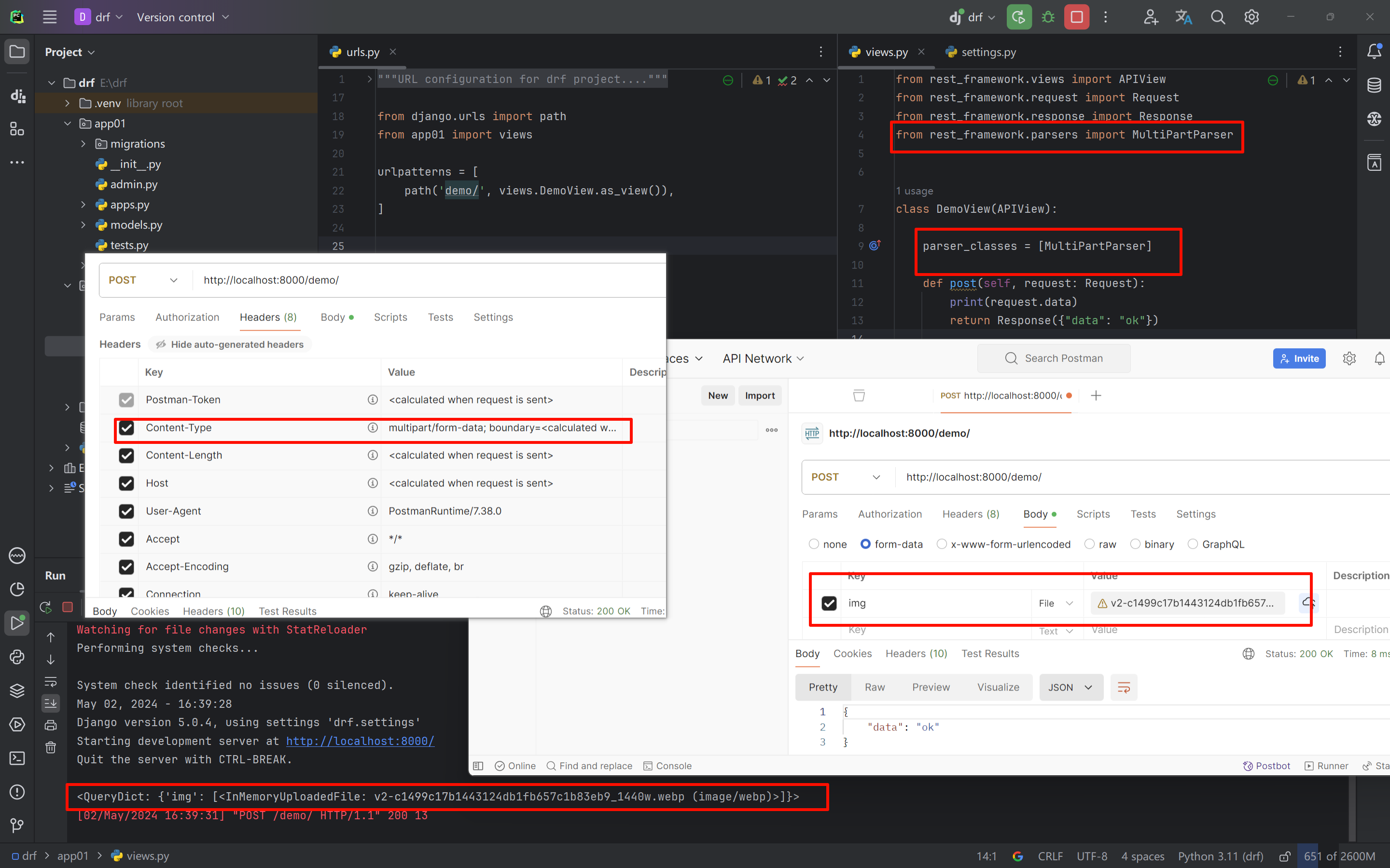Stop the running drf server
The height and width of the screenshot is (868, 1390).
coord(1076,17)
